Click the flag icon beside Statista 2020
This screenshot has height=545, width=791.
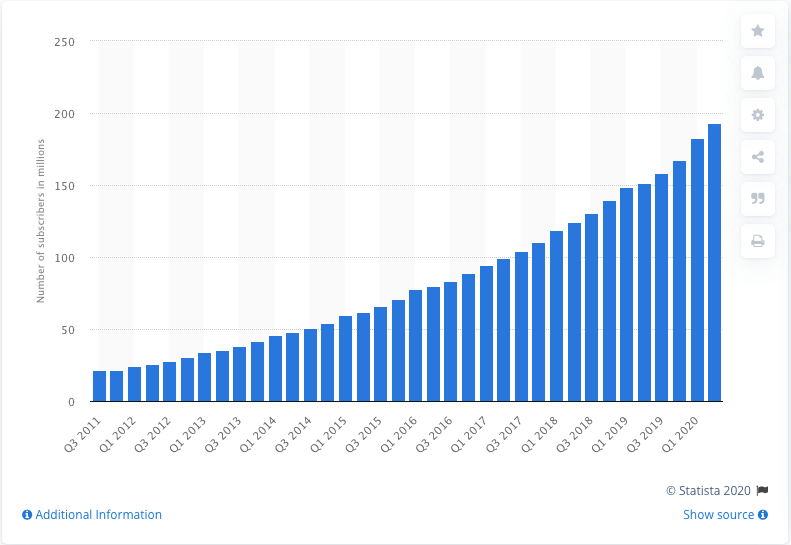click(762, 490)
